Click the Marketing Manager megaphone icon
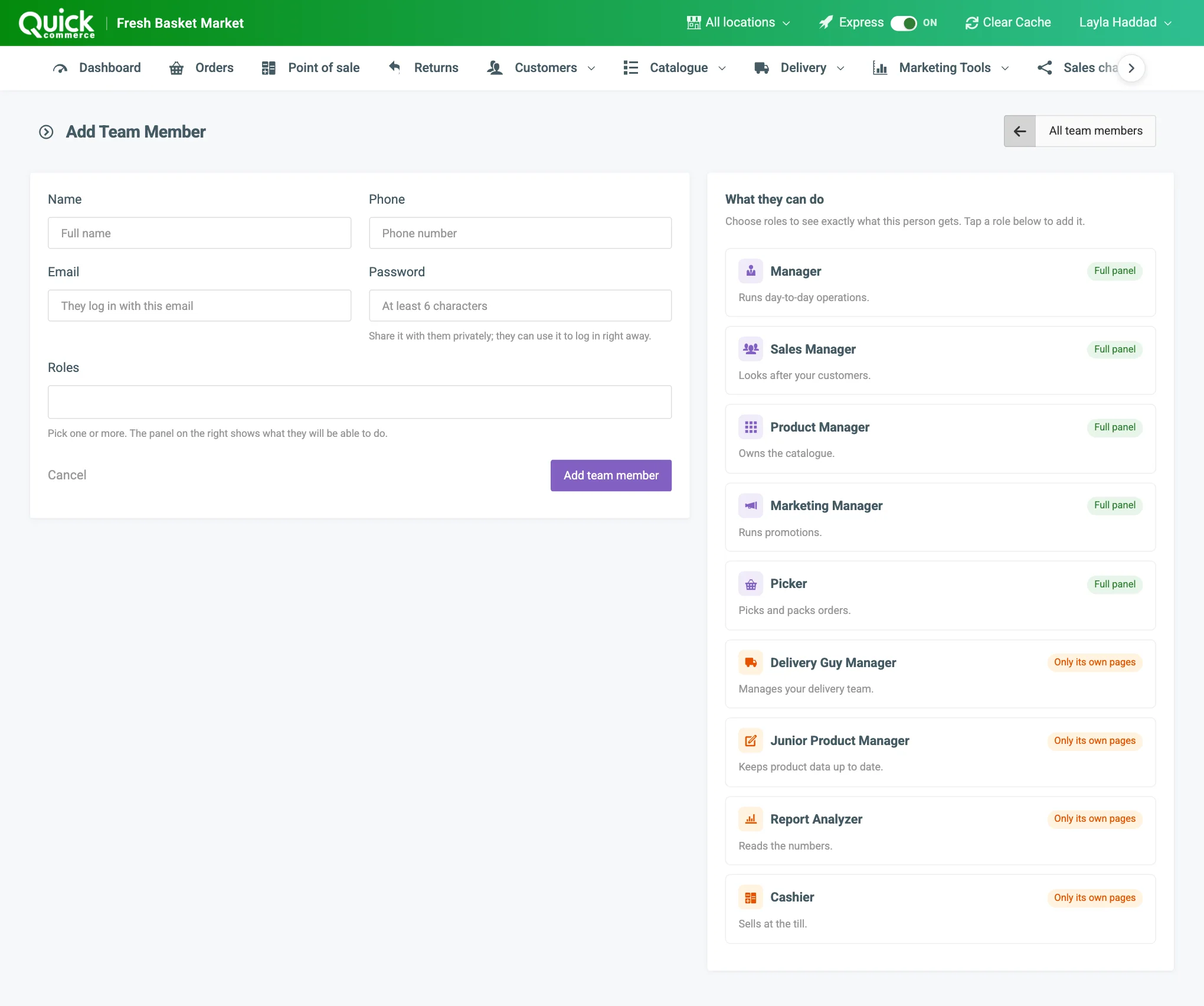Screen dimensions: 1204x1006 coord(751,505)
